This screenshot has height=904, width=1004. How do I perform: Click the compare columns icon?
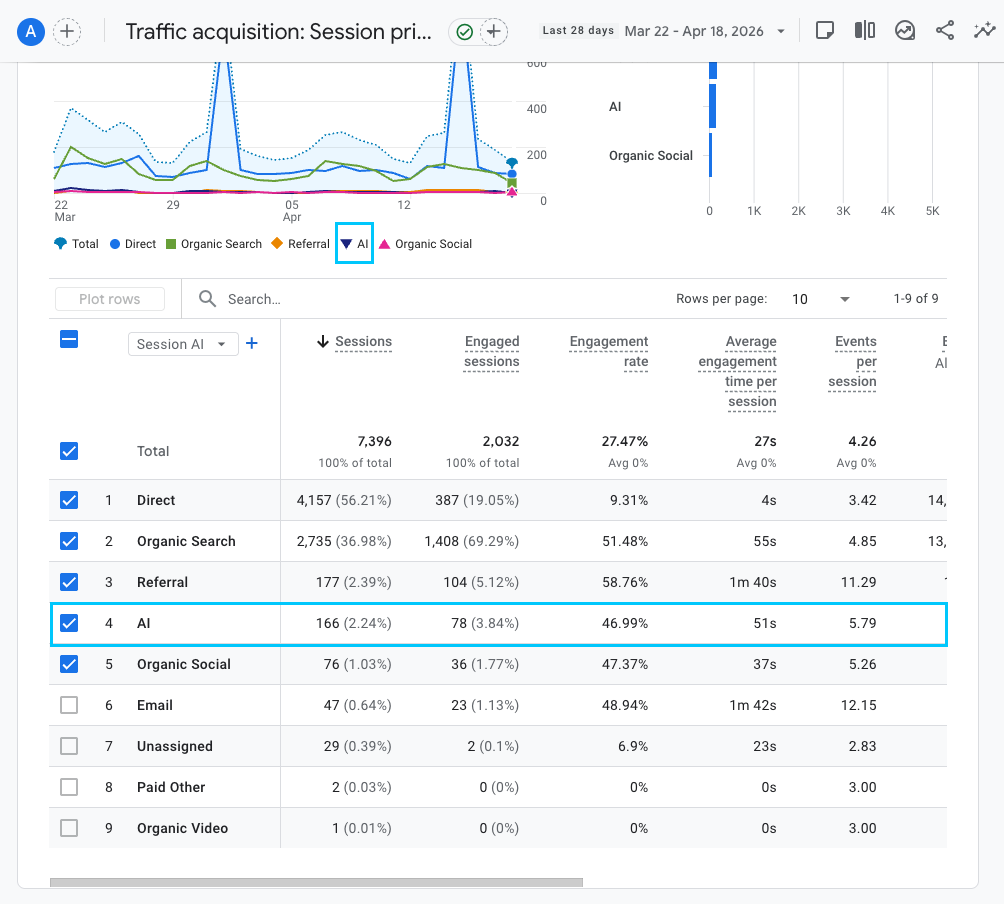[x=865, y=31]
